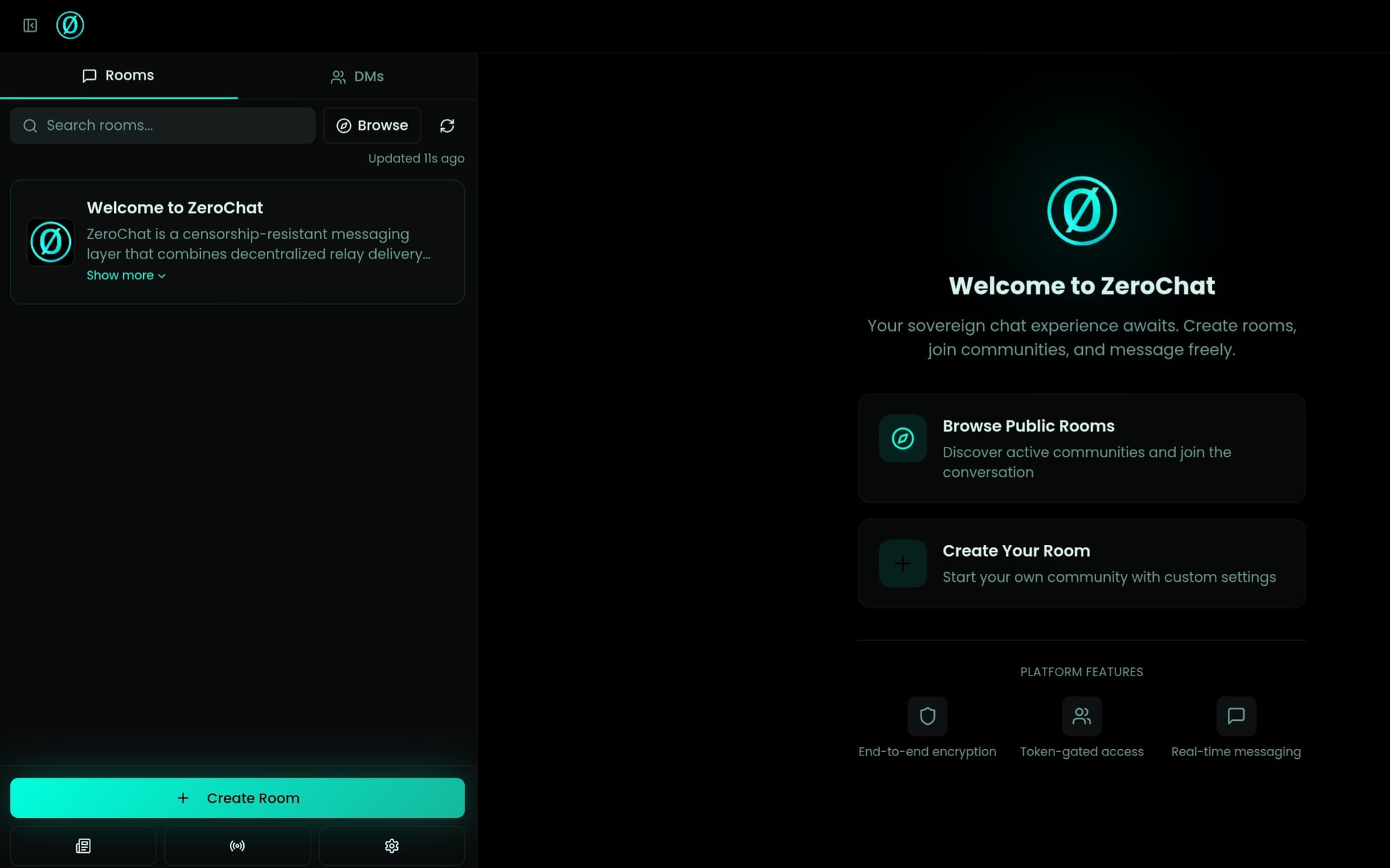1390x868 pixels.
Task: Click the End-to-end encryption shield icon
Action: [927, 716]
